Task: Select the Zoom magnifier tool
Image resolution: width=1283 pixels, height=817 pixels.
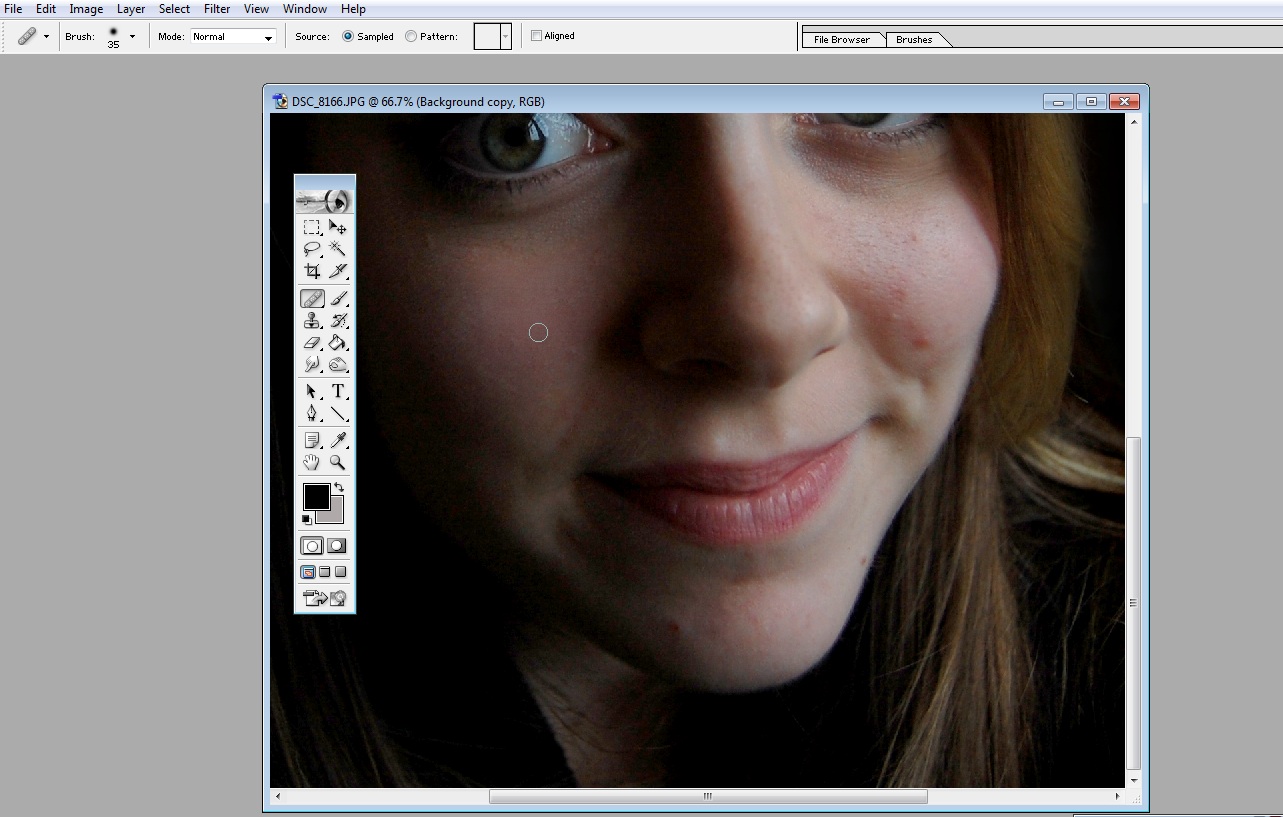Action: click(338, 462)
